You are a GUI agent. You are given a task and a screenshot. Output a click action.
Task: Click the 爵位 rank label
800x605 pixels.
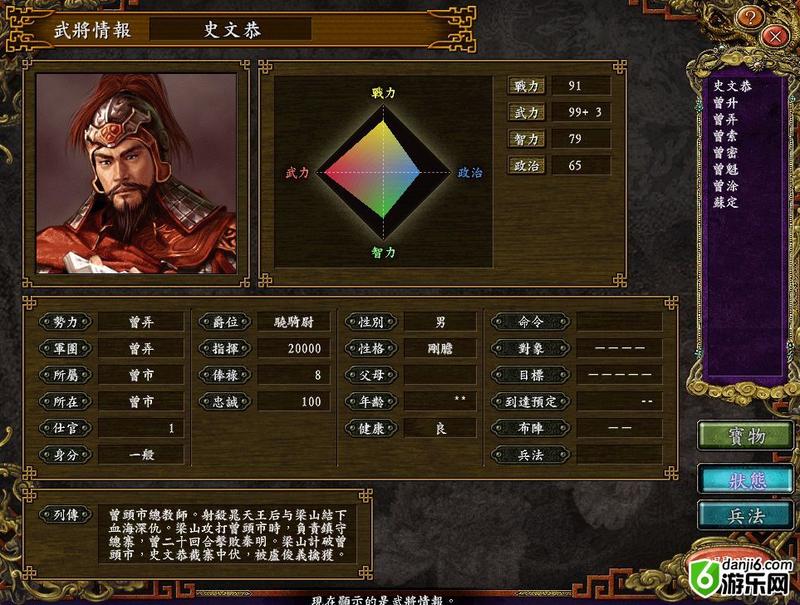click(x=225, y=322)
